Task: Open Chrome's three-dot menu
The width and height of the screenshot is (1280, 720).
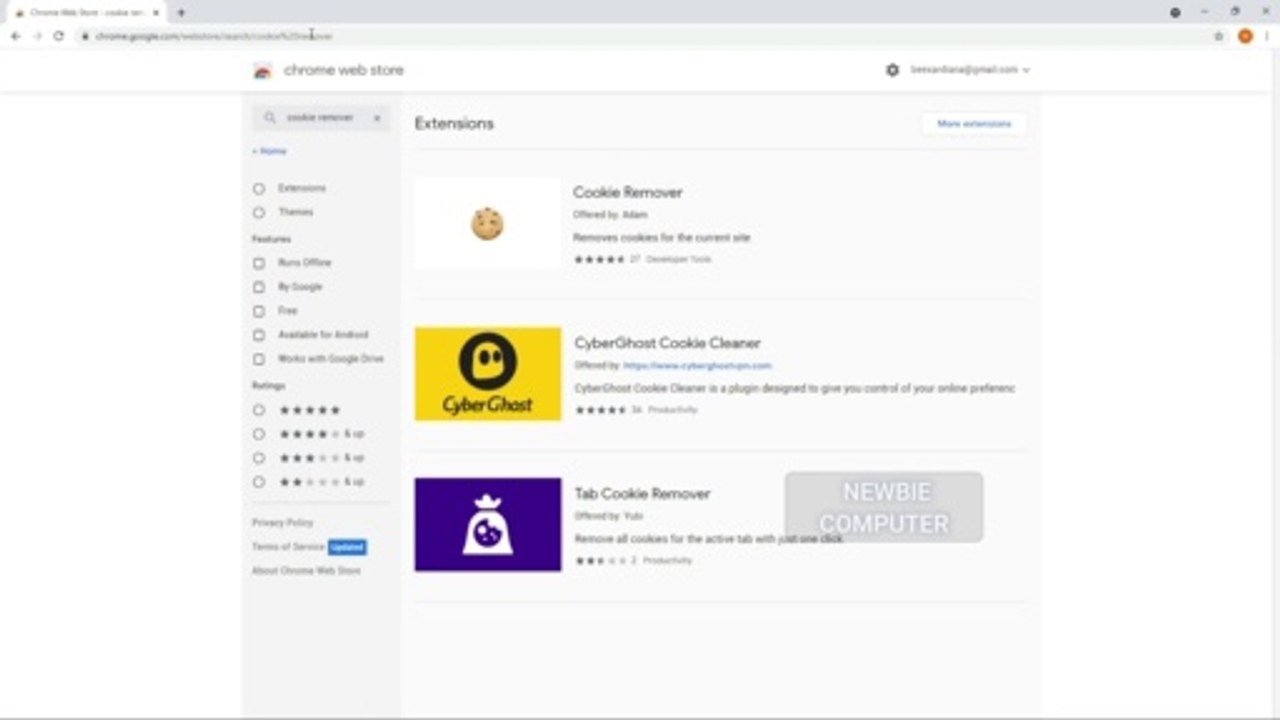Action: (1267, 36)
